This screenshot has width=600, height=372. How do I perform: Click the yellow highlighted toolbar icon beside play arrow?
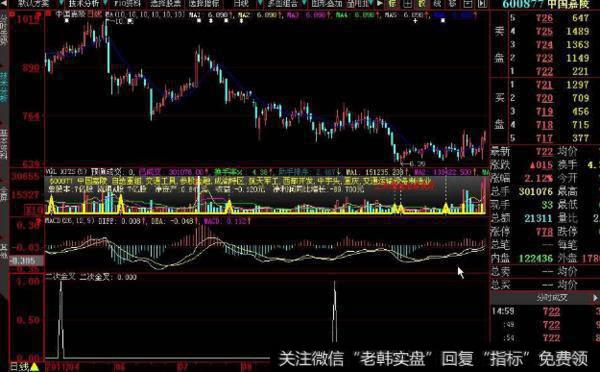(x=393, y=3)
